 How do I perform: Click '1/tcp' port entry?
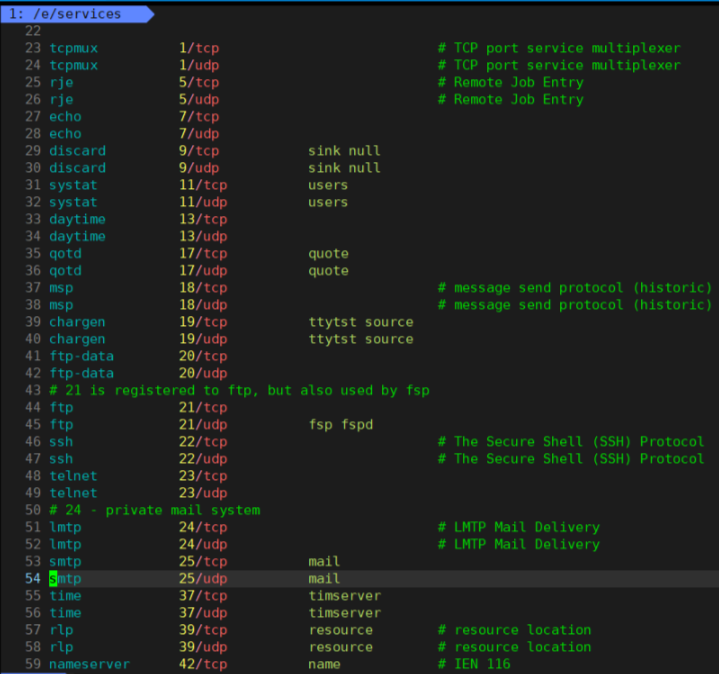coord(199,48)
